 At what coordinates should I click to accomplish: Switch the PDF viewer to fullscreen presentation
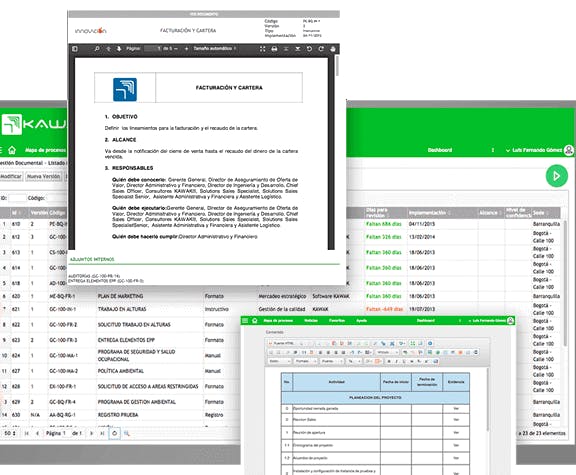[x=262, y=49]
